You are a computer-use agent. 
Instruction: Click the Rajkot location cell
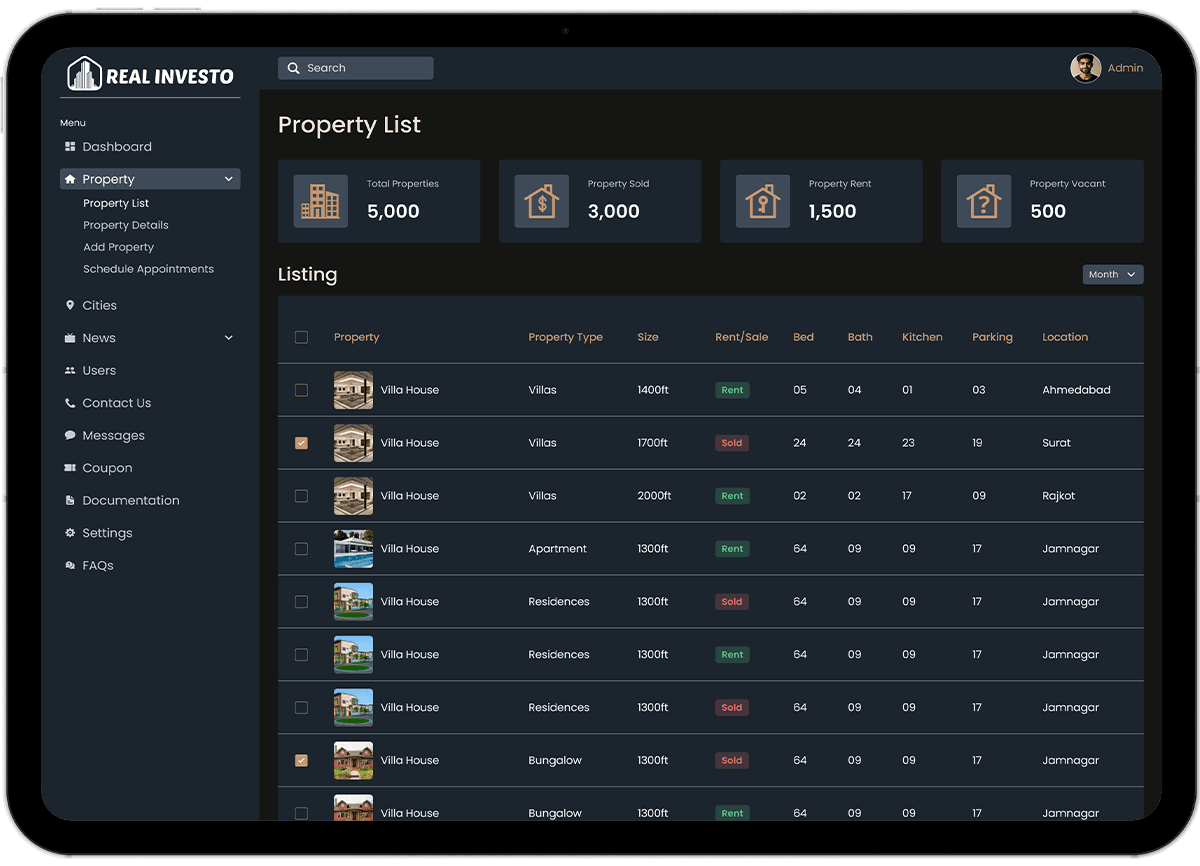point(1059,496)
